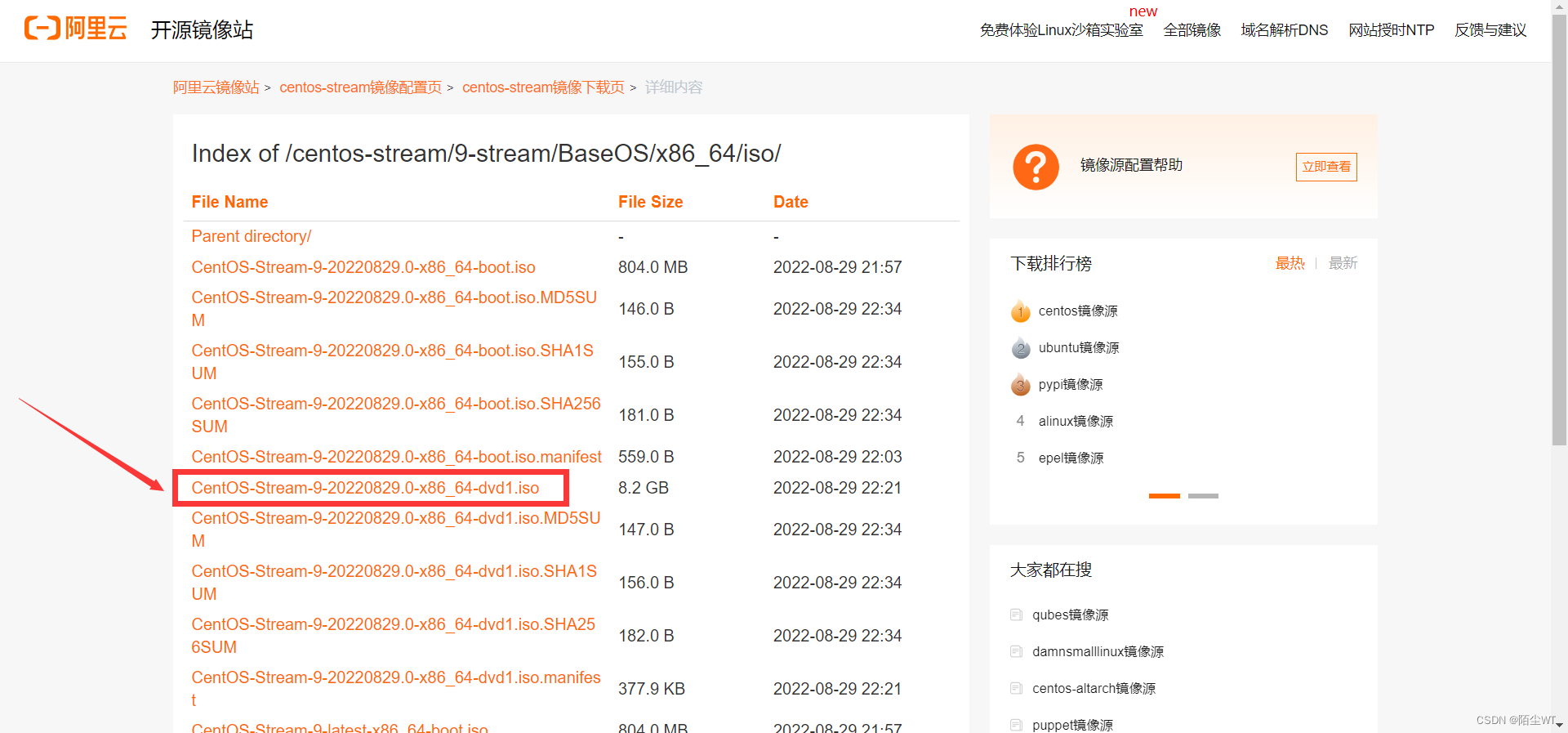This screenshot has width=1568, height=733.
Task: Click the 377.9 KB file size cell
Action: [651, 689]
